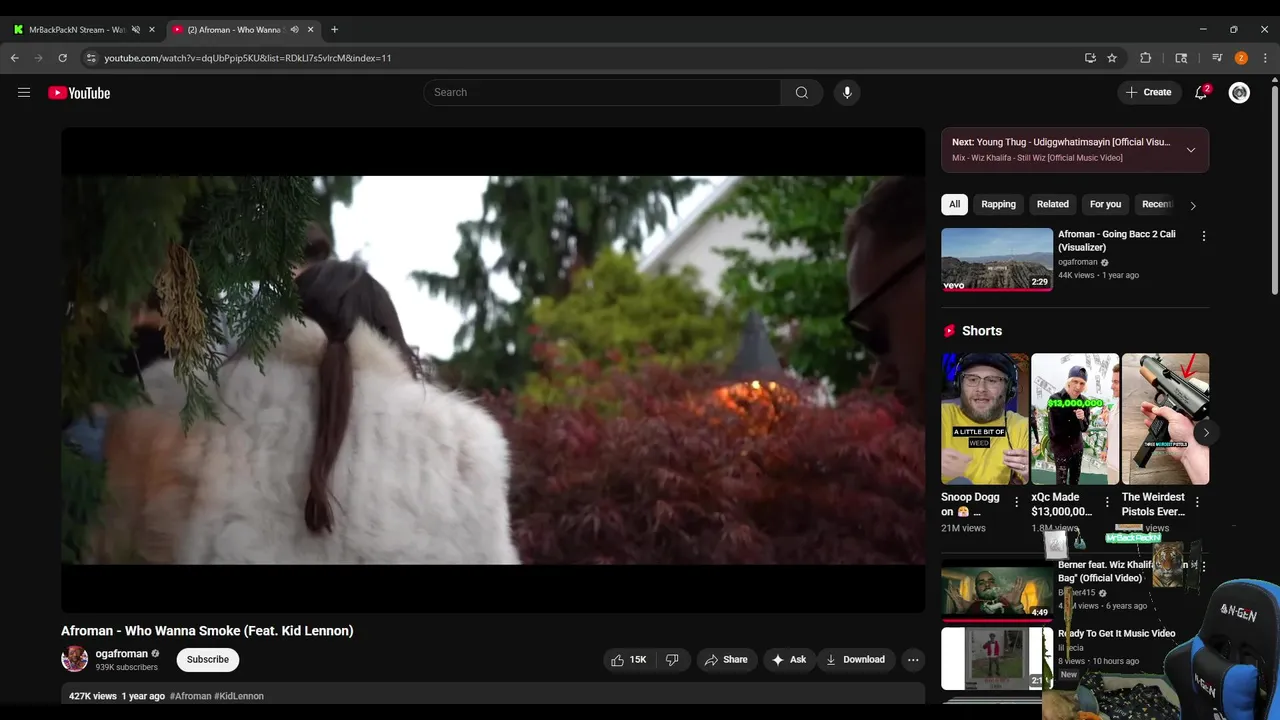Select the All filter chip
This screenshot has height=720, width=1280.
pyautogui.click(x=954, y=204)
